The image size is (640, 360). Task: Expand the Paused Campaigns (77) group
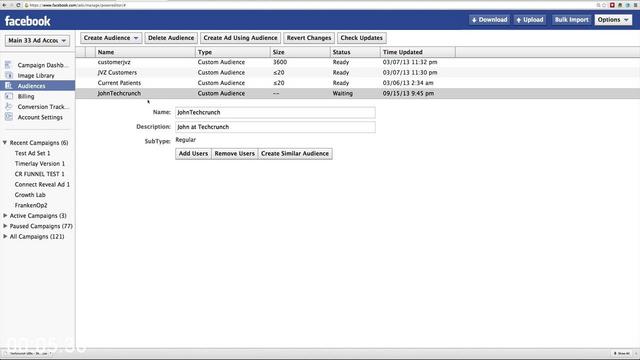(5, 226)
